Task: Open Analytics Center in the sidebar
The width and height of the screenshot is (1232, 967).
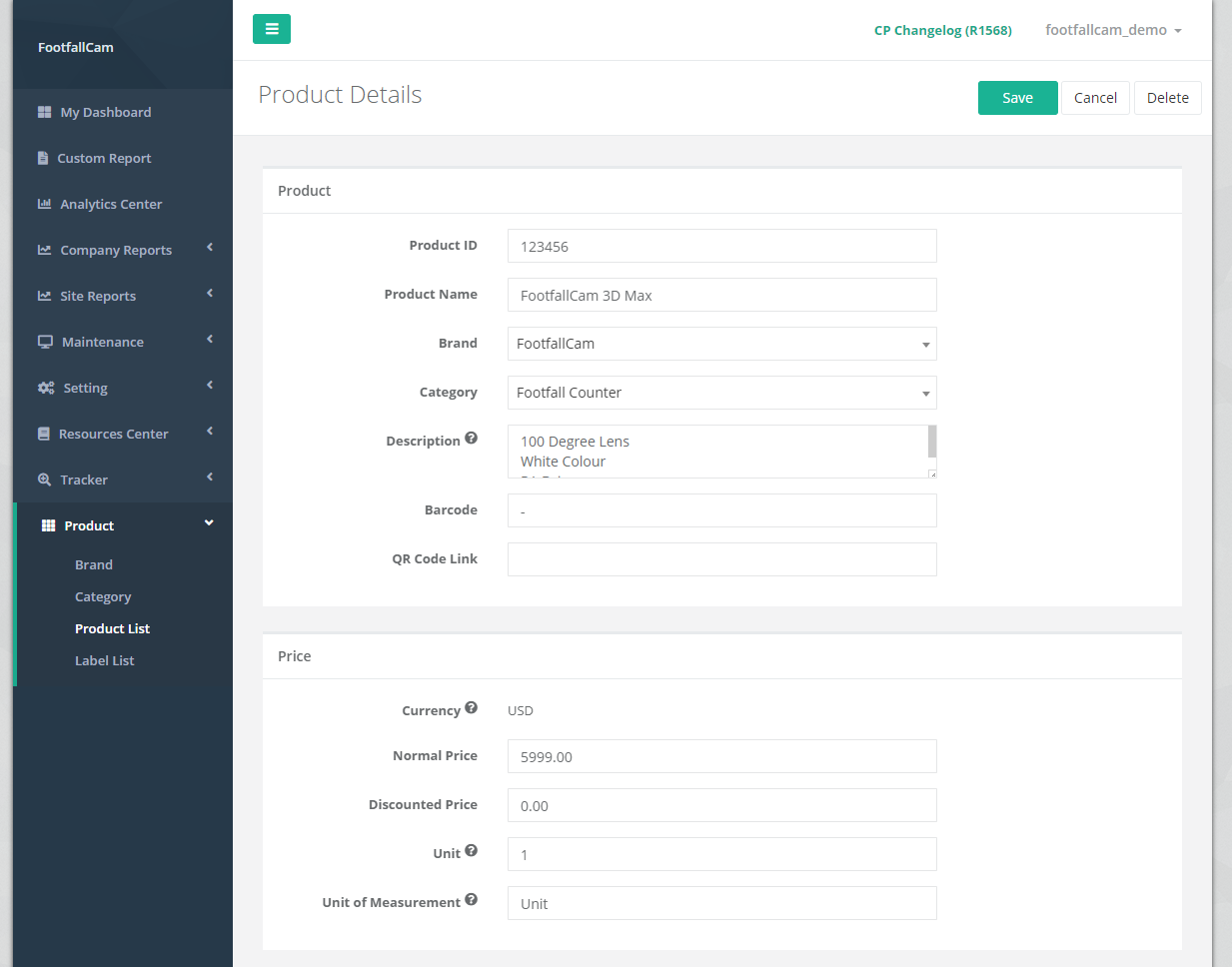Action: [110, 204]
